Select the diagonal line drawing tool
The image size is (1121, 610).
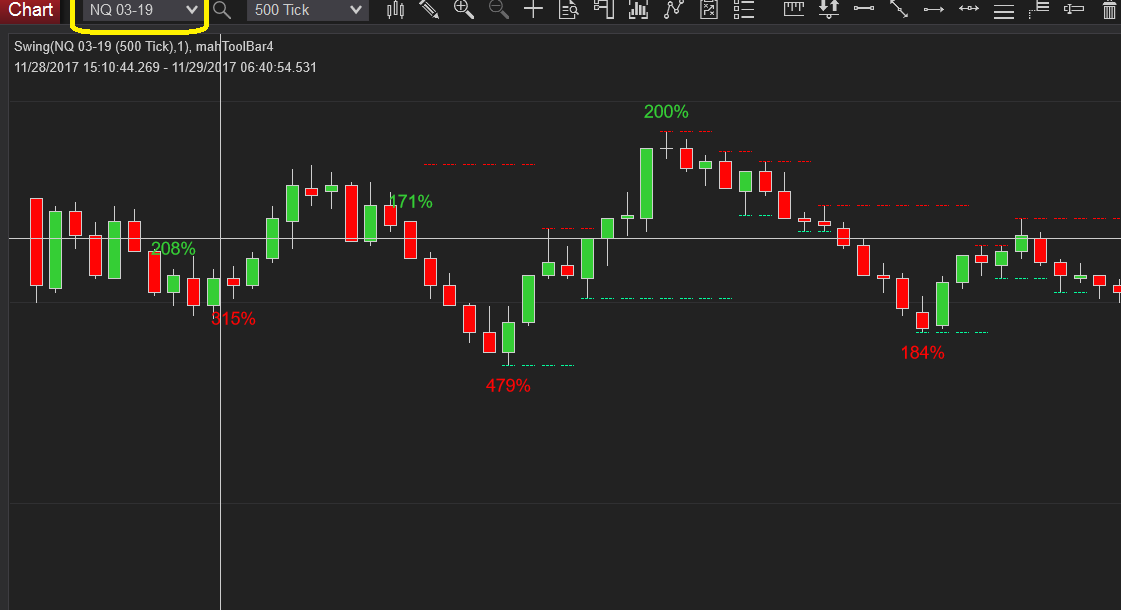coord(899,9)
